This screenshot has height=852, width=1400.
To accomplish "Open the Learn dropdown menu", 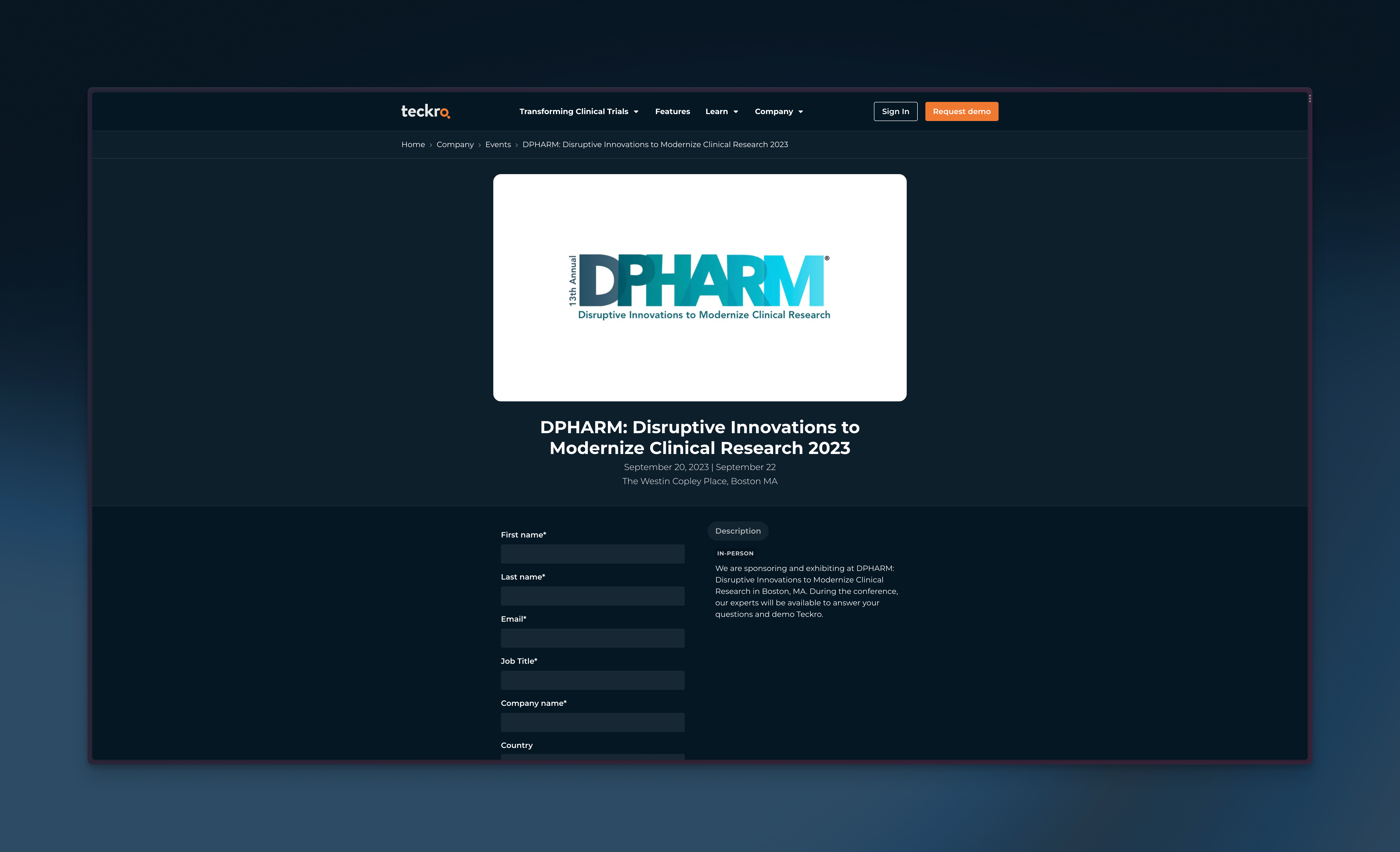I will (722, 111).
